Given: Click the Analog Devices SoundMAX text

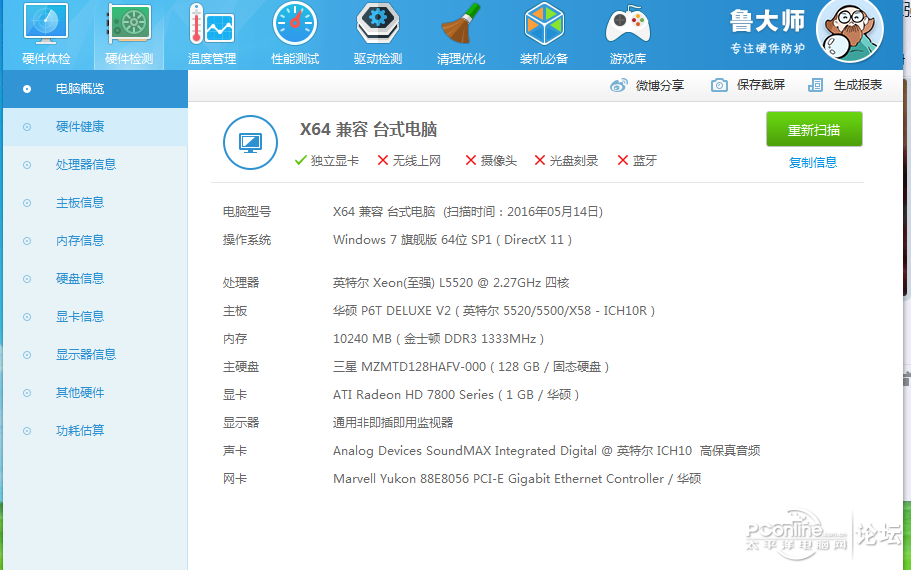Looking at the screenshot, I should (546, 451).
